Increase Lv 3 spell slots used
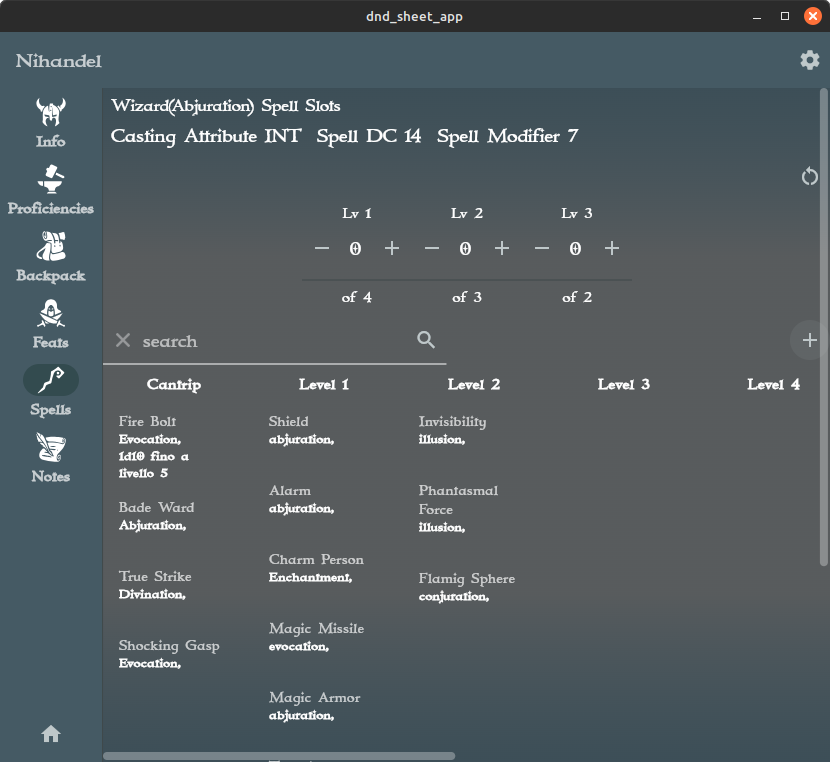 coord(612,248)
